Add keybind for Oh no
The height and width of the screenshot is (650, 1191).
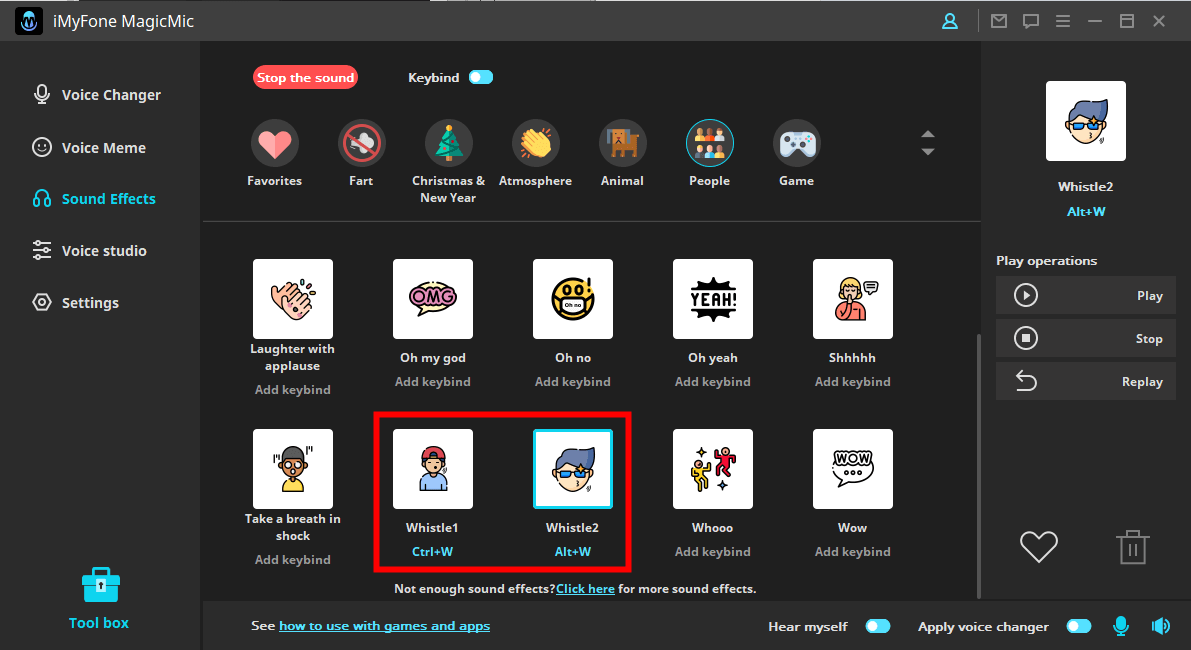tap(573, 382)
